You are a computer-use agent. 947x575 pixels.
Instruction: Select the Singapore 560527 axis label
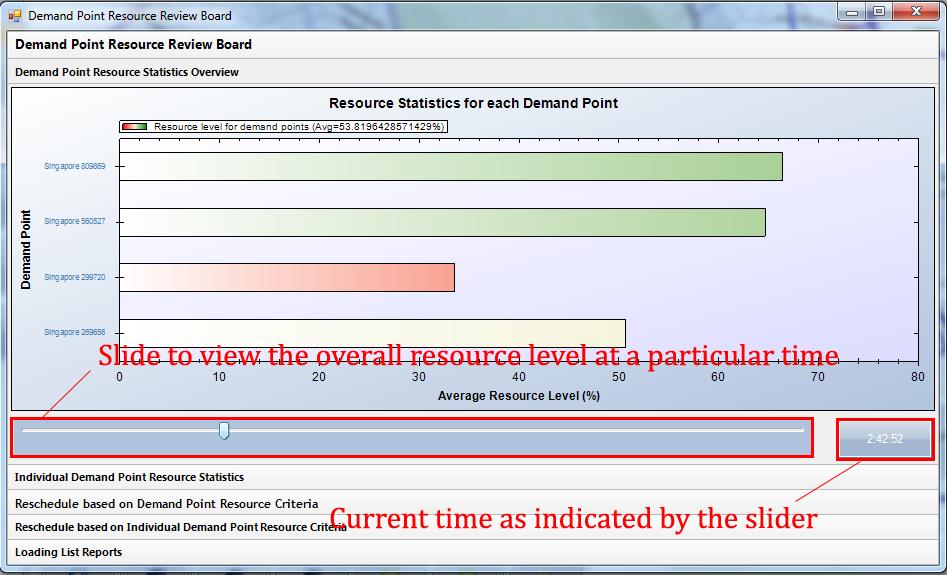pyautogui.click(x=75, y=222)
